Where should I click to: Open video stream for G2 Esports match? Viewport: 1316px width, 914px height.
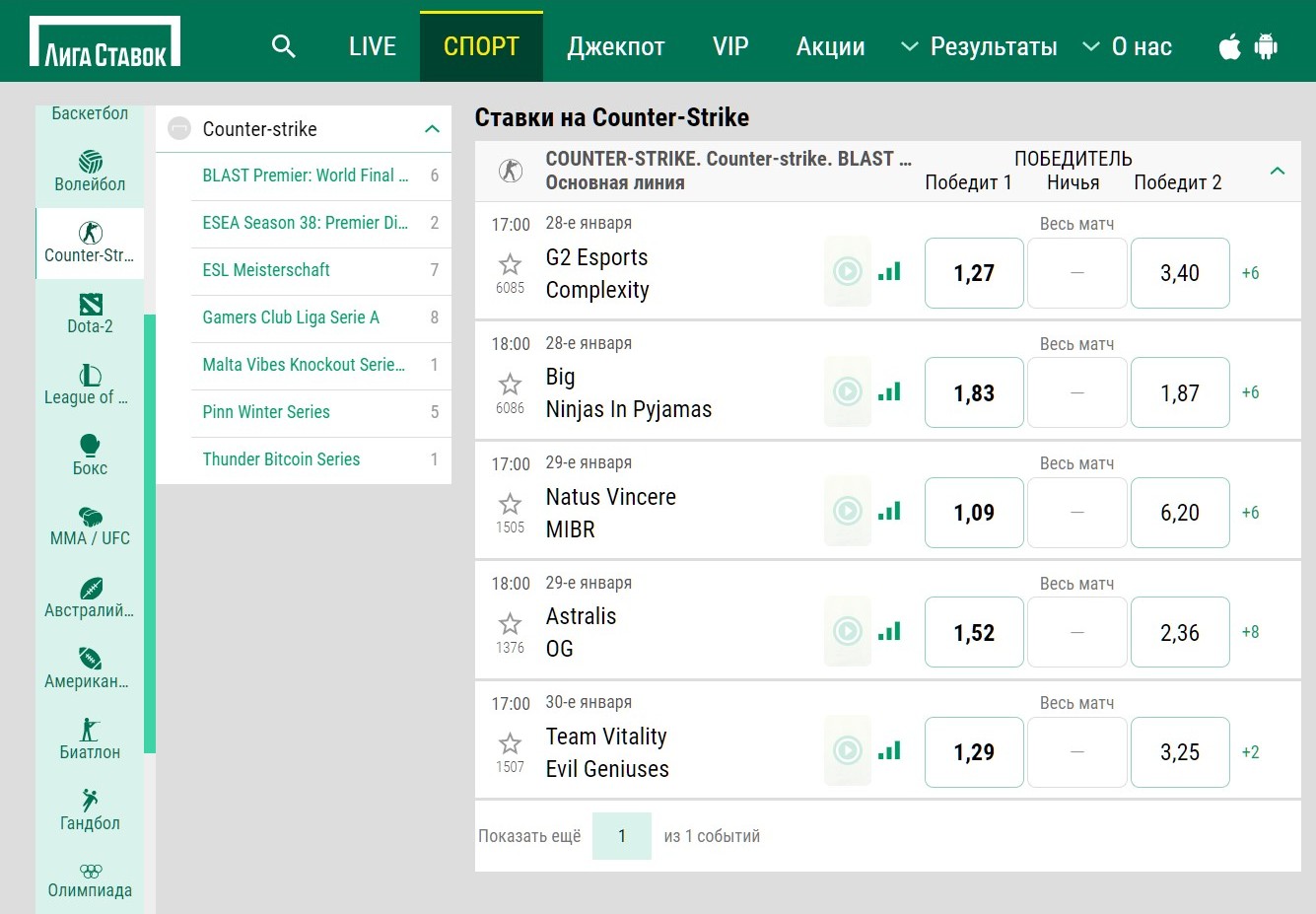[x=848, y=271]
